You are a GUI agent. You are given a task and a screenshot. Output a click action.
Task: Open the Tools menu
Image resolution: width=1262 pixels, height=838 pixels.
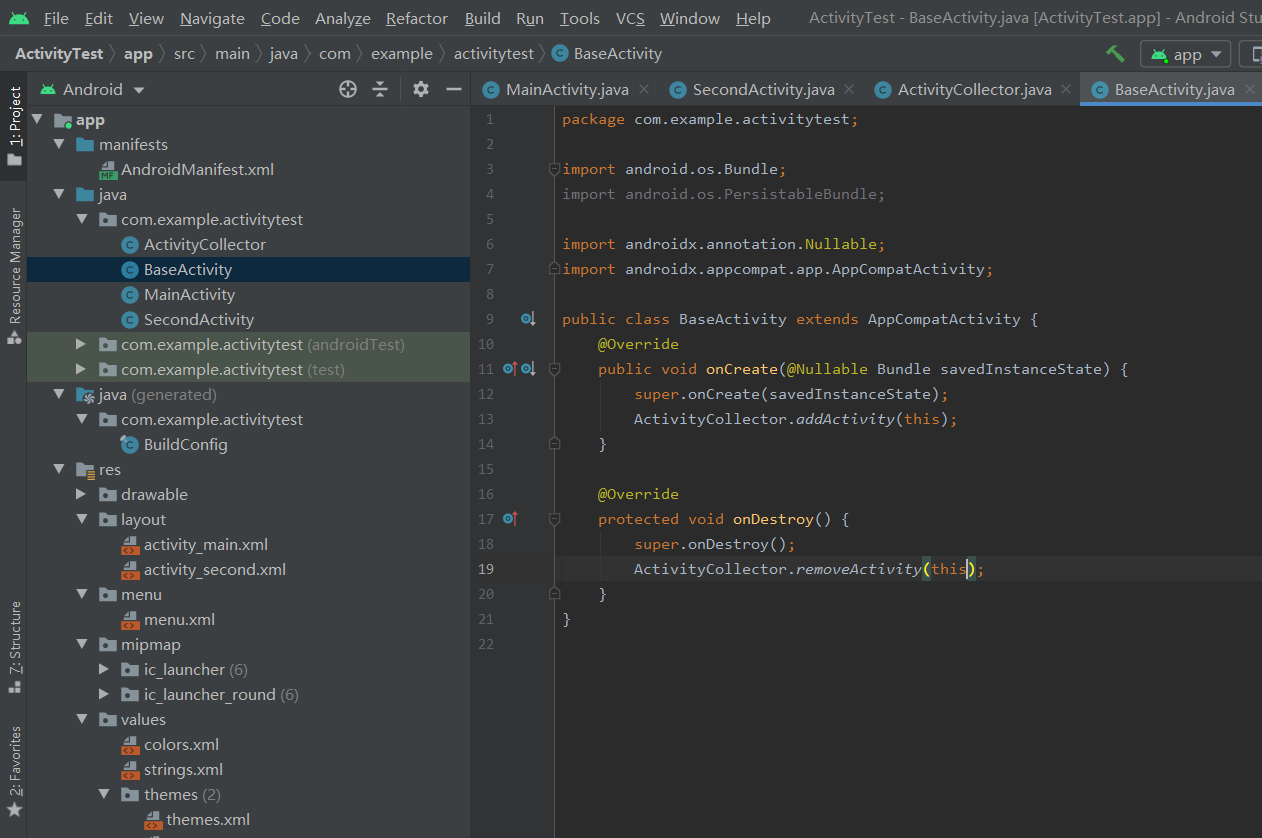pos(580,18)
